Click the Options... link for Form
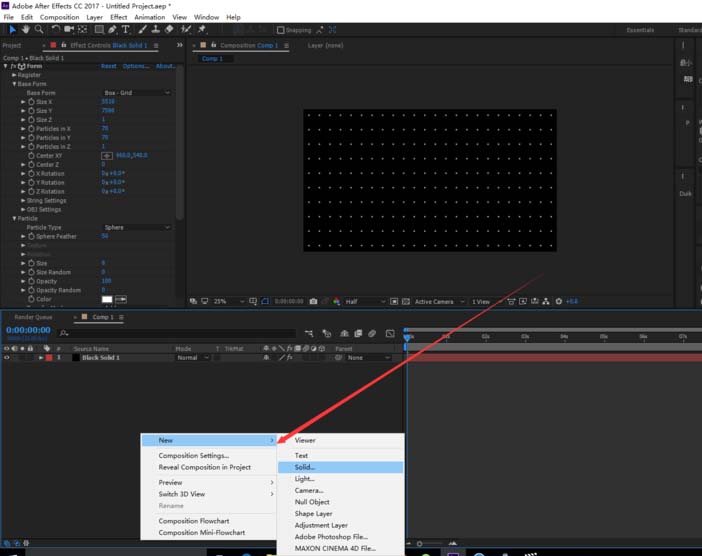This screenshot has height=556, width=702. click(x=135, y=66)
